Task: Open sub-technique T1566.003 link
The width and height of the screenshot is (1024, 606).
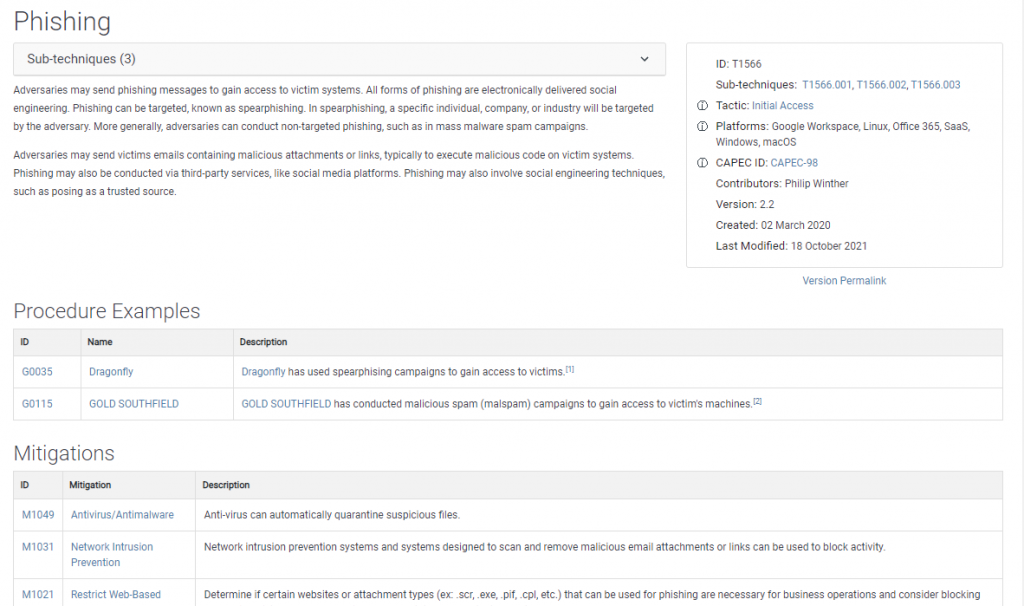Action: pyautogui.click(x=935, y=85)
